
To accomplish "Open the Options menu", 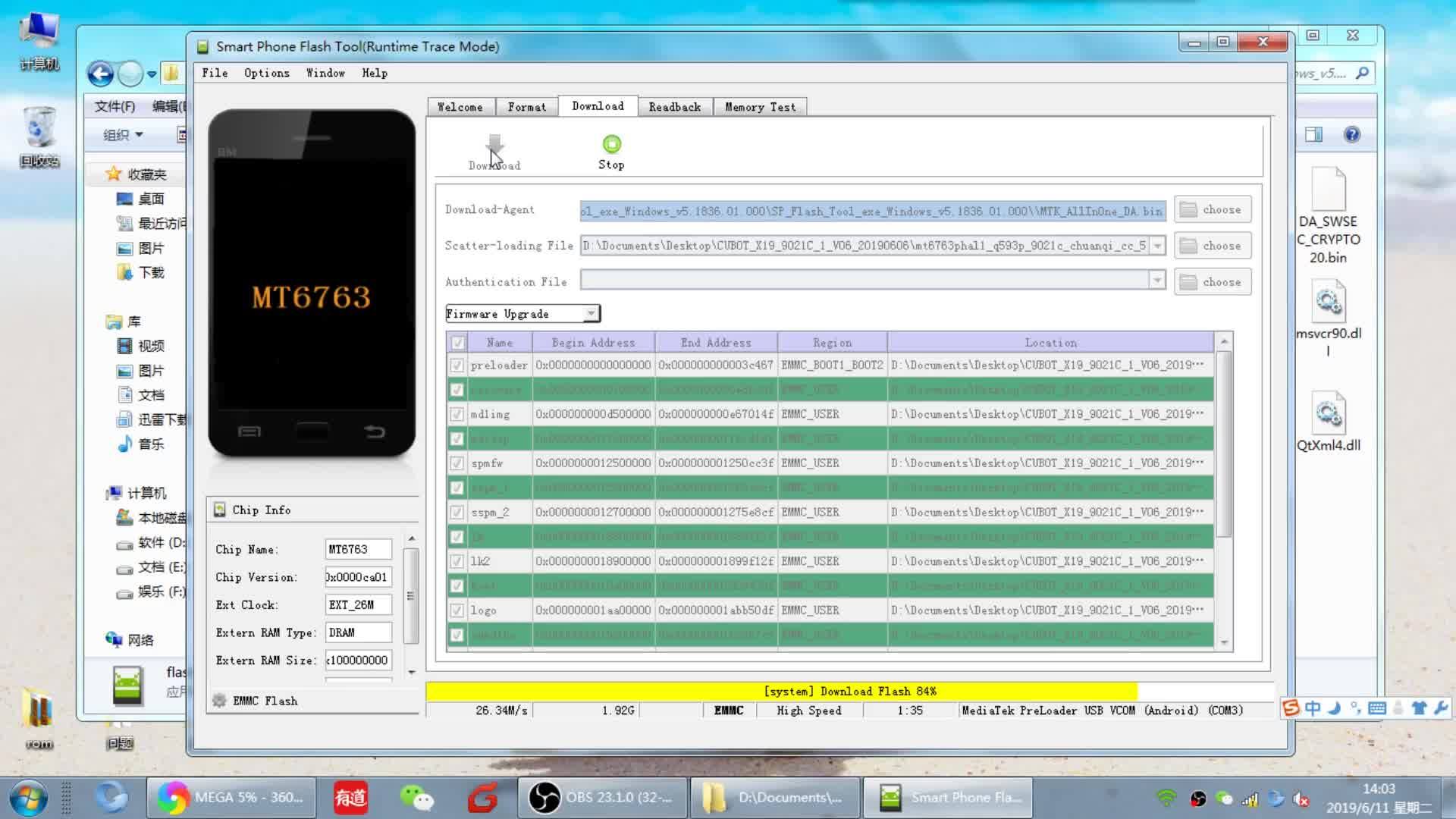I will (267, 73).
